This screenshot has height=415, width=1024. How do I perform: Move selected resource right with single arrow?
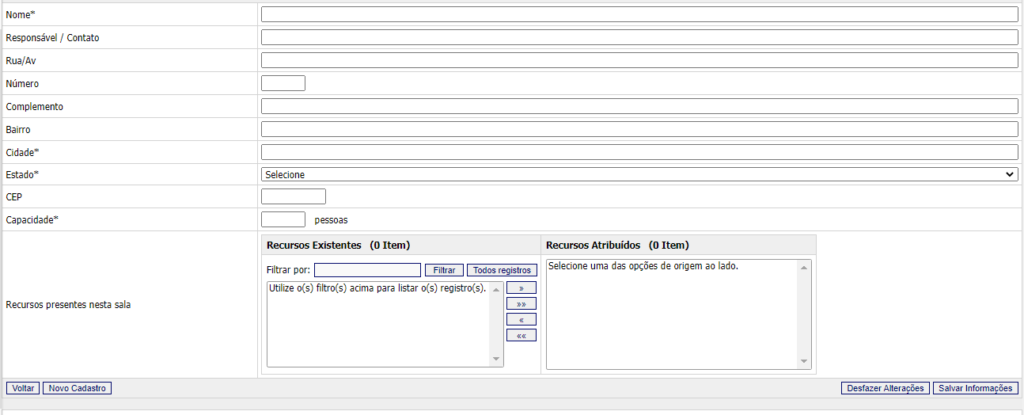521,287
